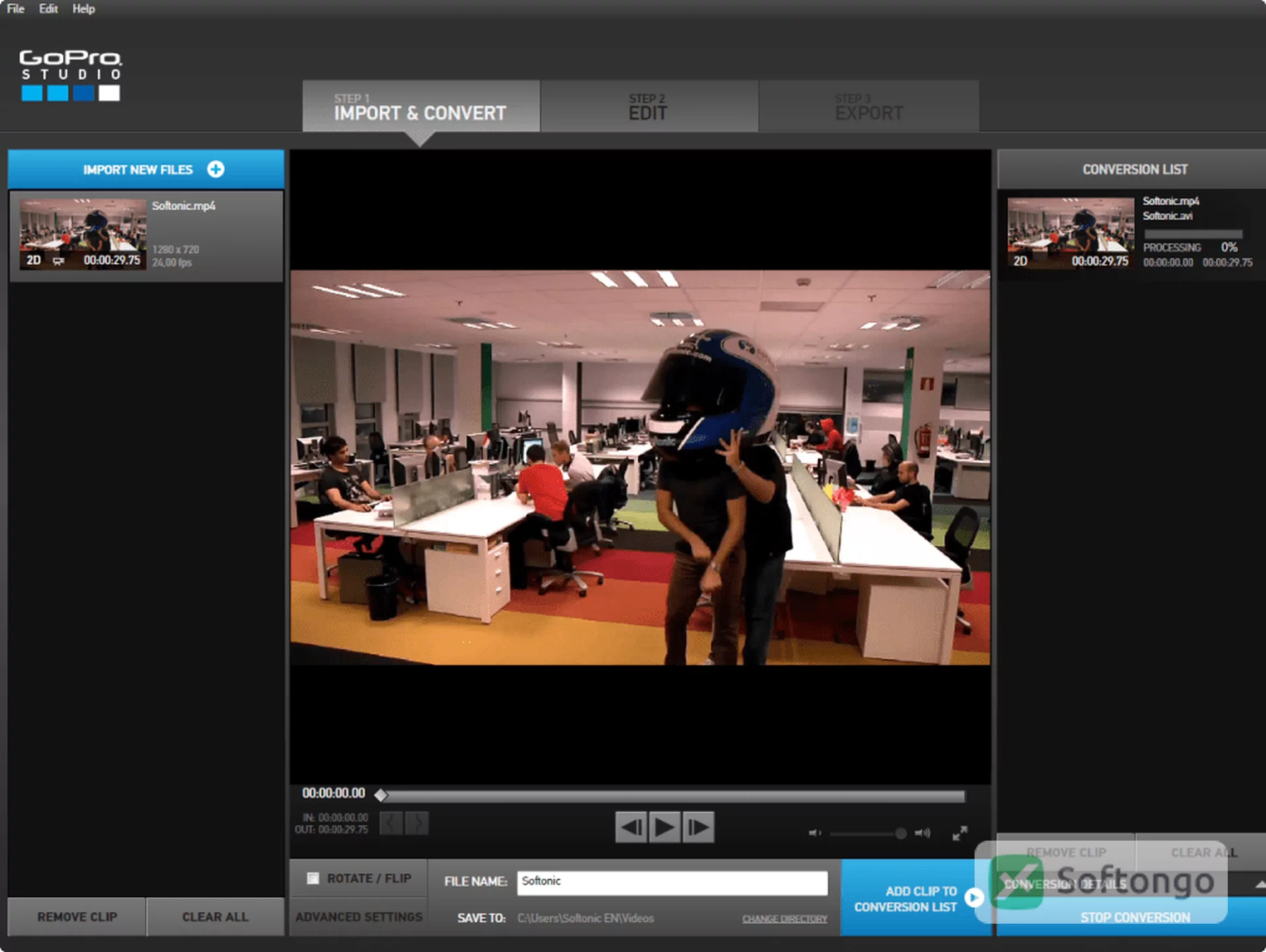Click the Softonic.avi output name in Conversion List
Image resolution: width=1266 pixels, height=952 pixels.
(x=1167, y=216)
